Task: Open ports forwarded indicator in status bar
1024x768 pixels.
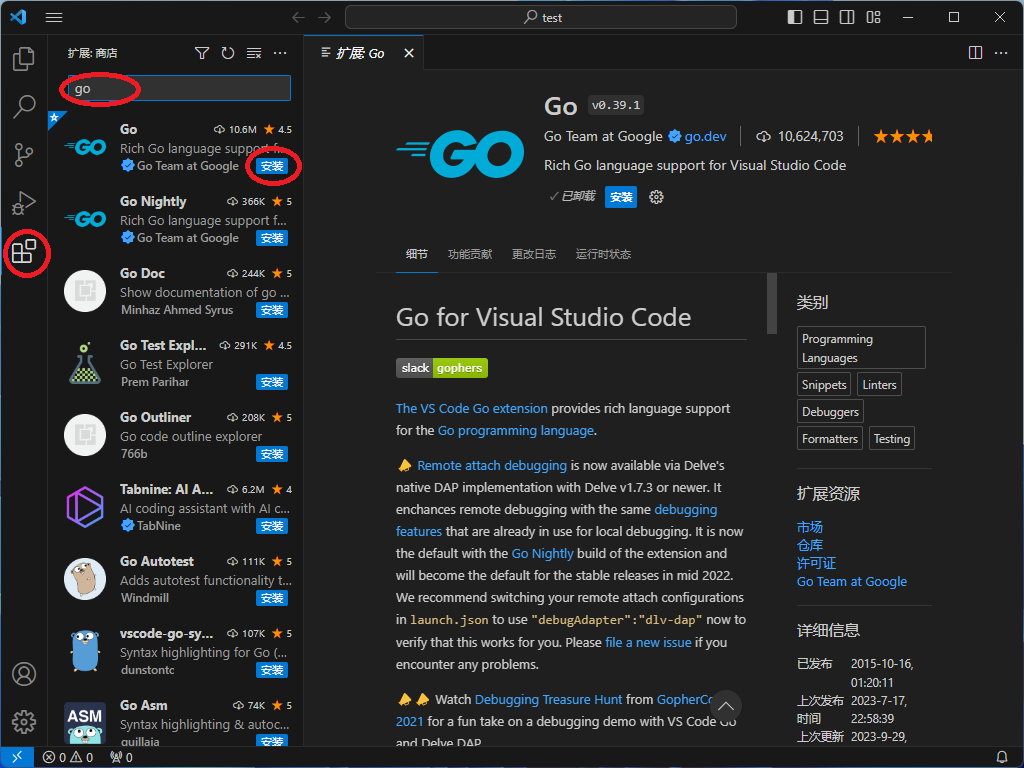Action: pyautogui.click(x=121, y=757)
